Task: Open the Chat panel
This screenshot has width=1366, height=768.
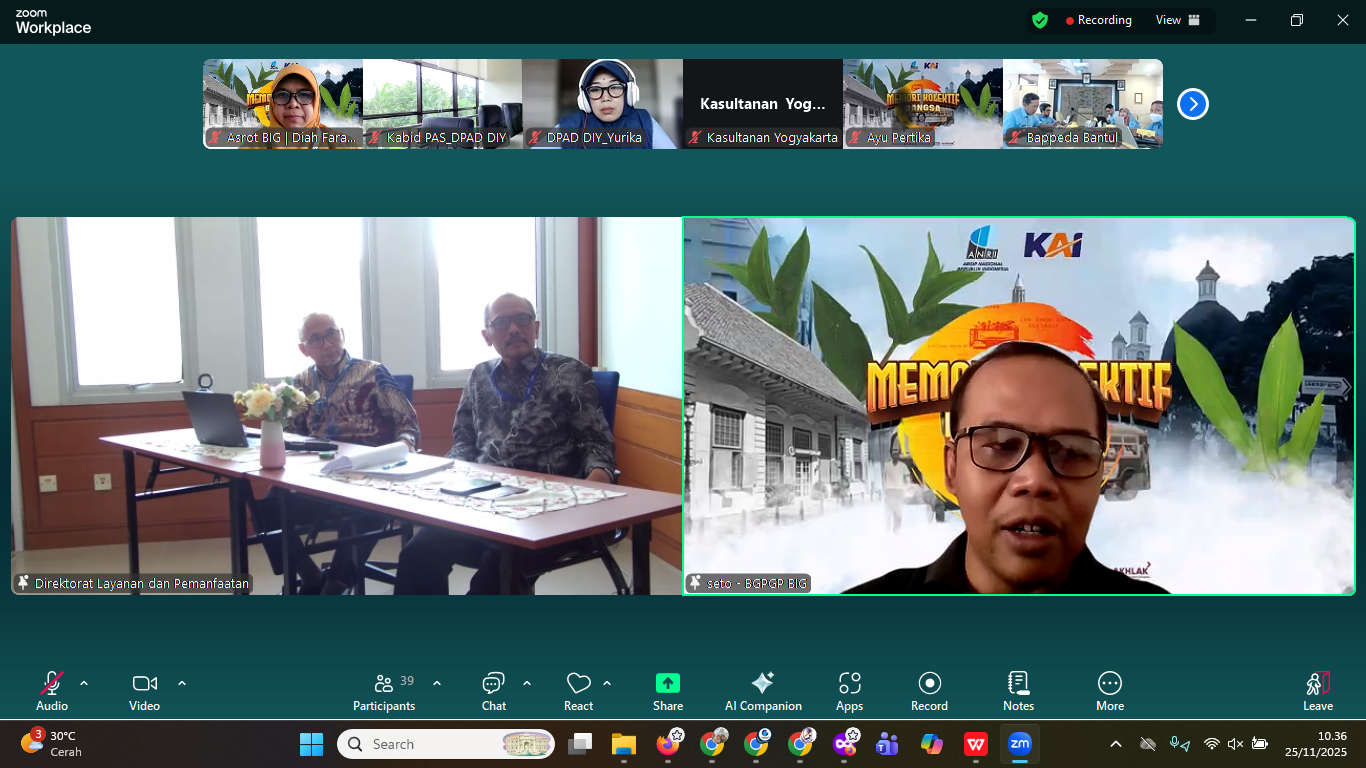Action: click(x=494, y=691)
